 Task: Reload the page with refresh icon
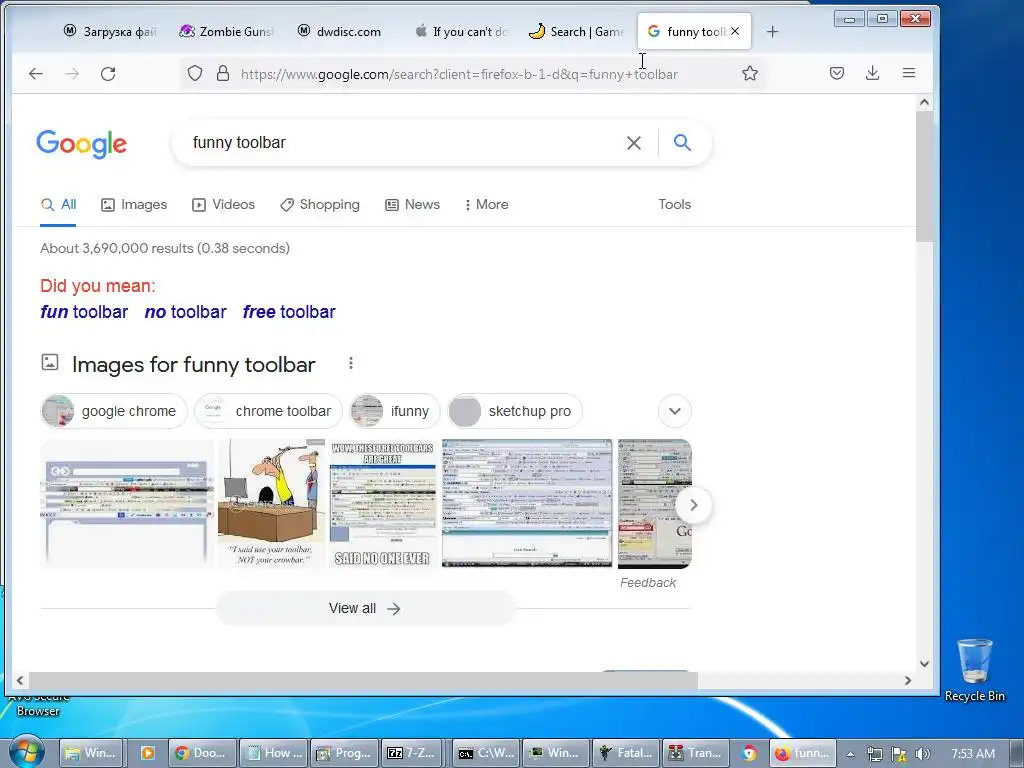108,74
